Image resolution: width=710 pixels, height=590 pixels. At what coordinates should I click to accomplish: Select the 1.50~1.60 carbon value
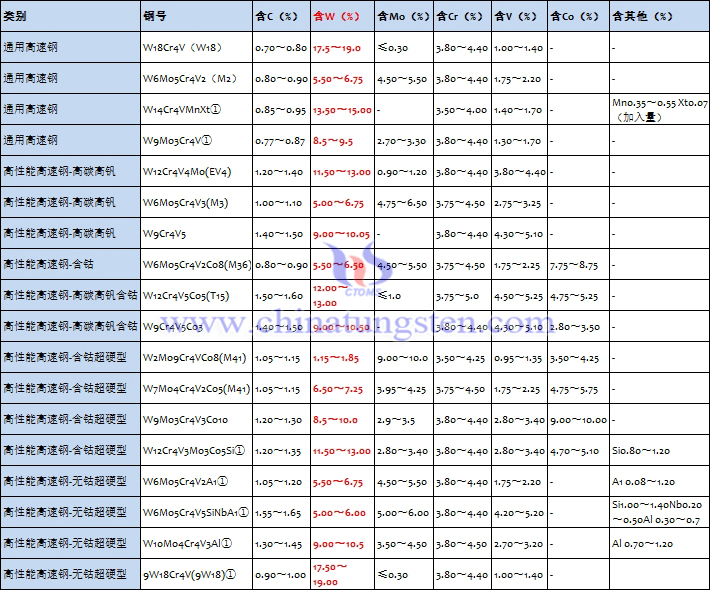(278, 296)
